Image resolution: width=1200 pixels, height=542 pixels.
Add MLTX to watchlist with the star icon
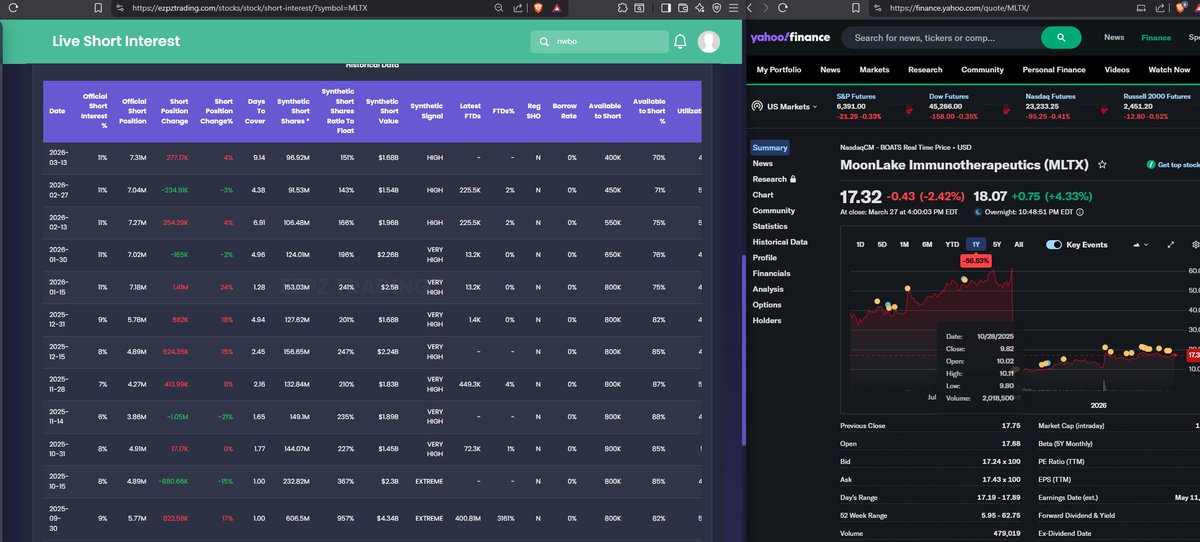[x=1102, y=164]
